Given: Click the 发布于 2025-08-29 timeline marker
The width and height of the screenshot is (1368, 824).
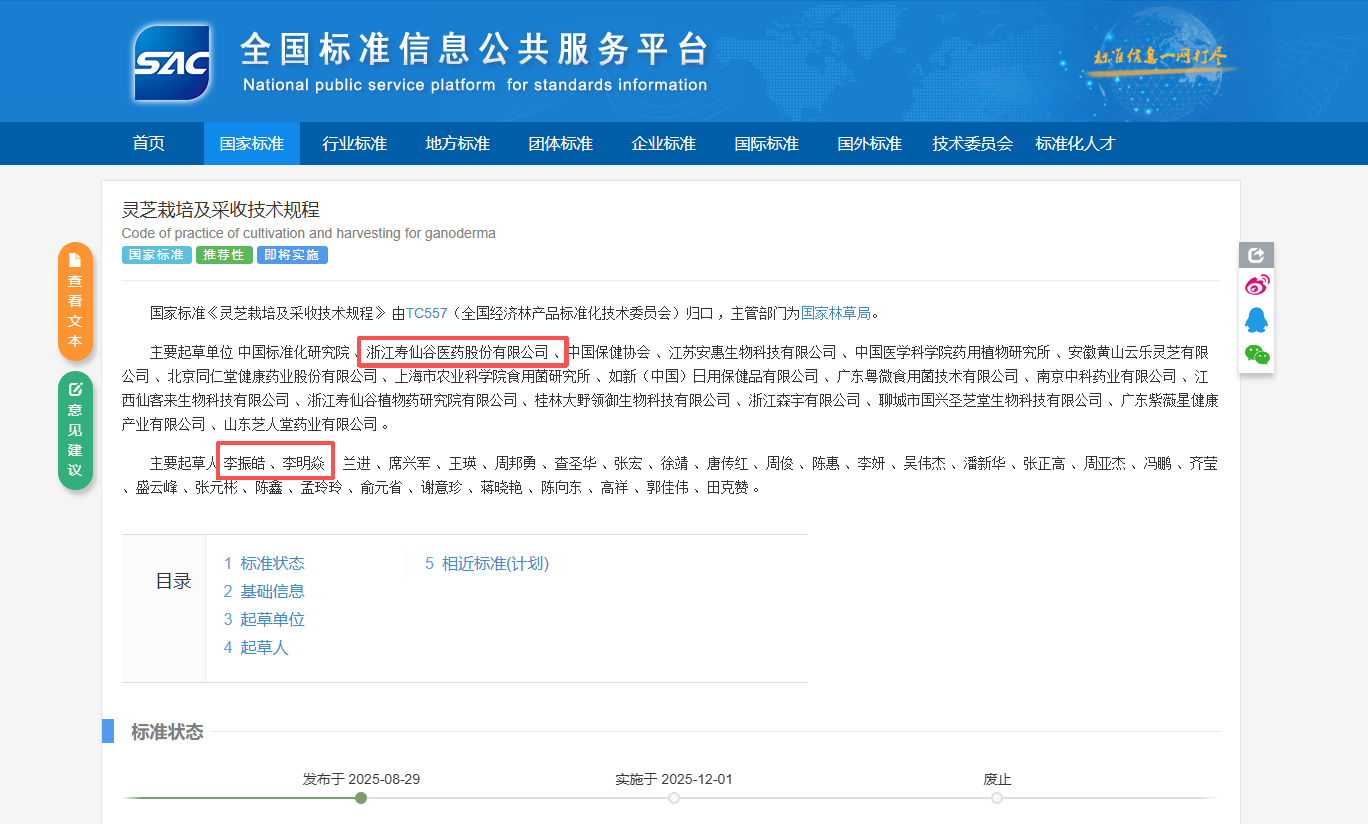Looking at the screenshot, I should pos(361,797).
